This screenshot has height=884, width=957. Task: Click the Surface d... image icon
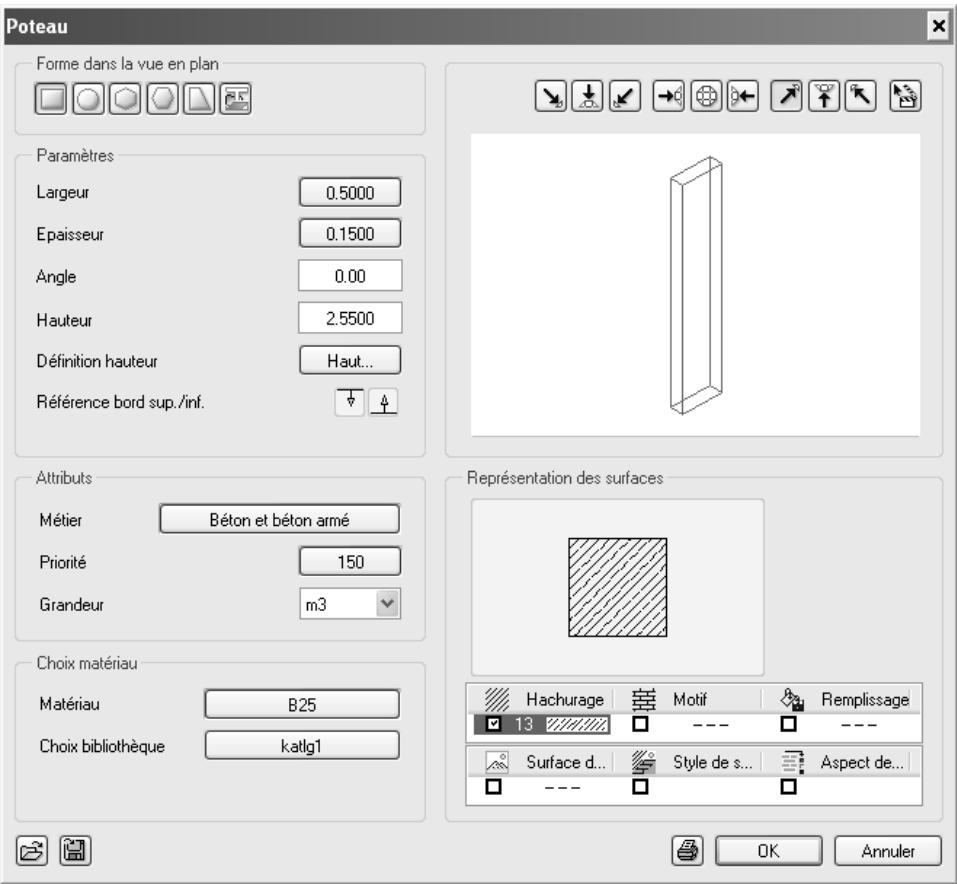pyautogui.click(x=497, y=762)
